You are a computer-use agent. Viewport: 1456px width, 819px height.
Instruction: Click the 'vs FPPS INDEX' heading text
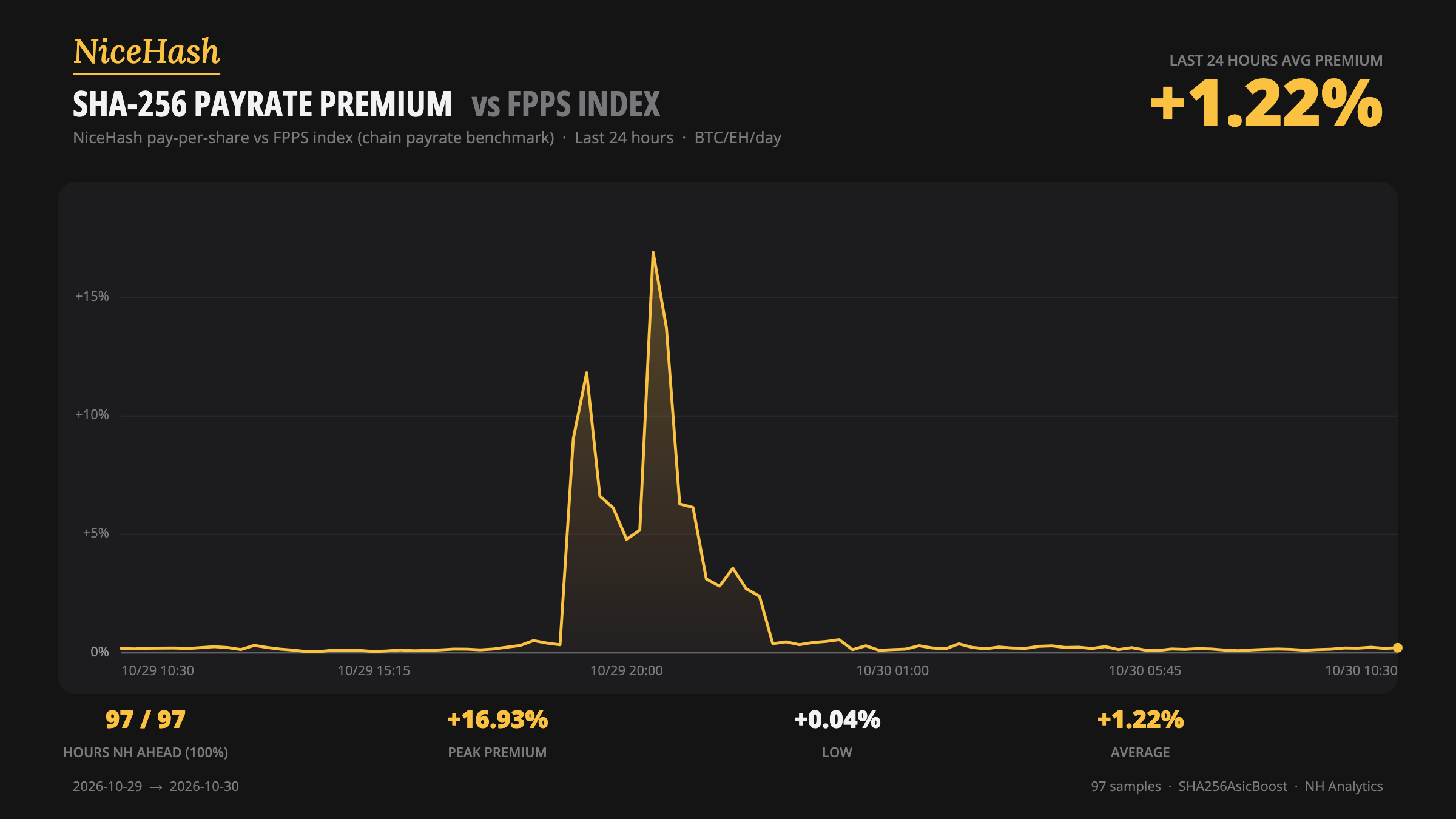[565, 104]
